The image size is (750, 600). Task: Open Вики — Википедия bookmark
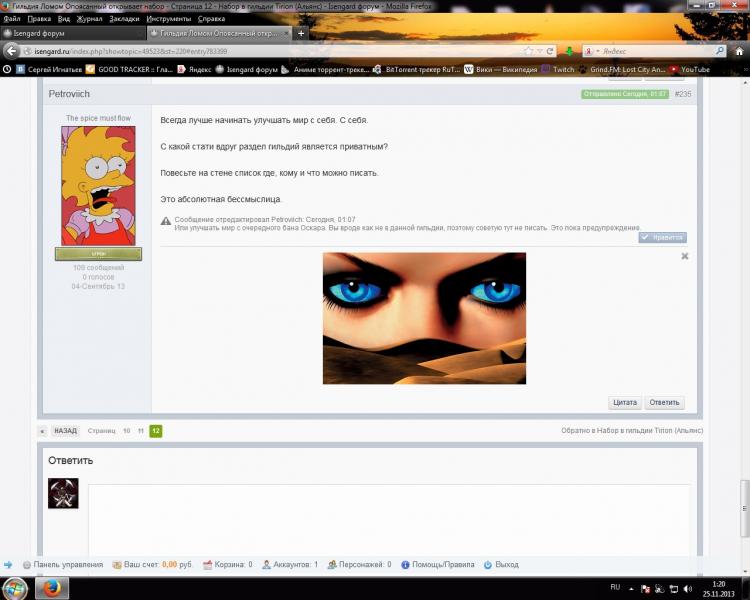click(501, 69)
